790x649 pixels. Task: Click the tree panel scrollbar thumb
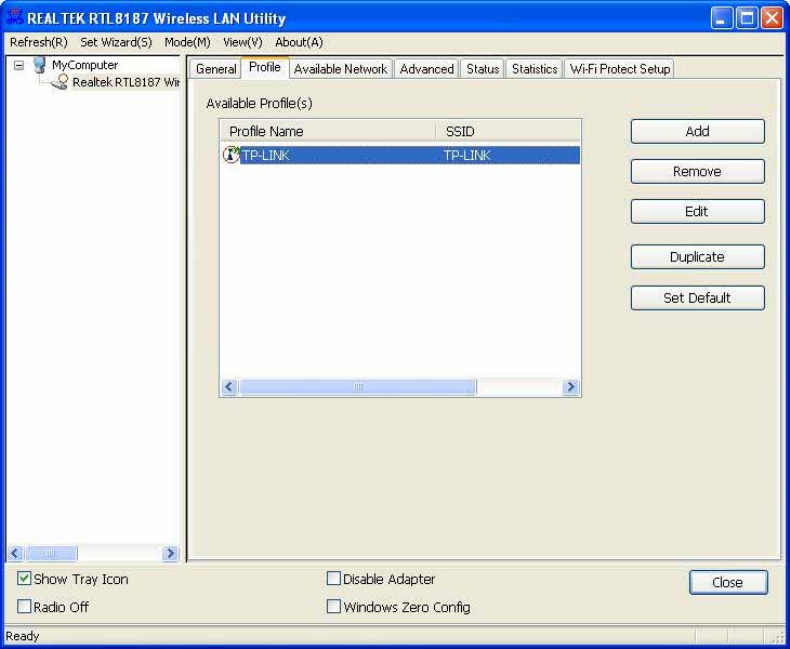51,553
